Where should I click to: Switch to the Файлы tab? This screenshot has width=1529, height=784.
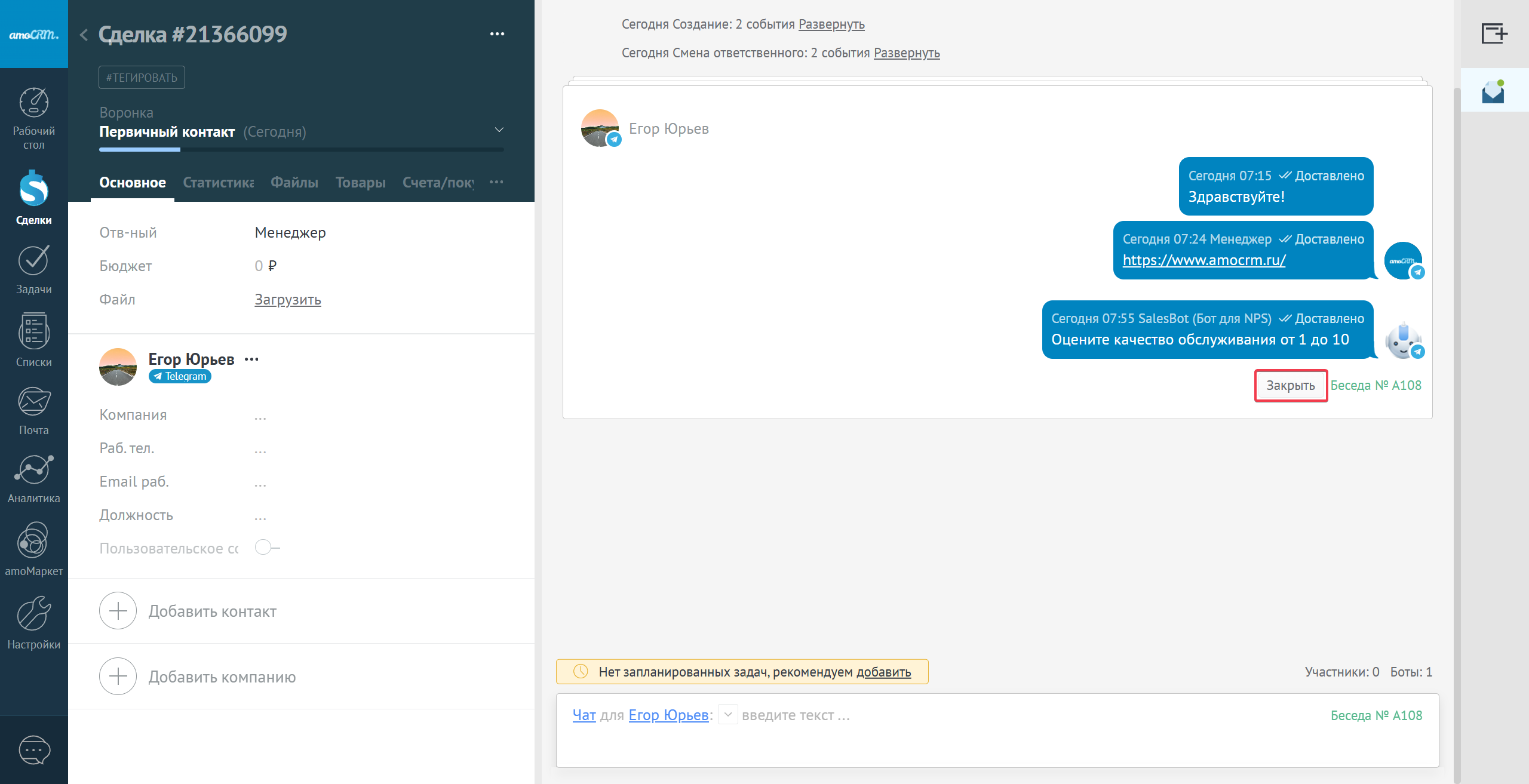(294, 183)
